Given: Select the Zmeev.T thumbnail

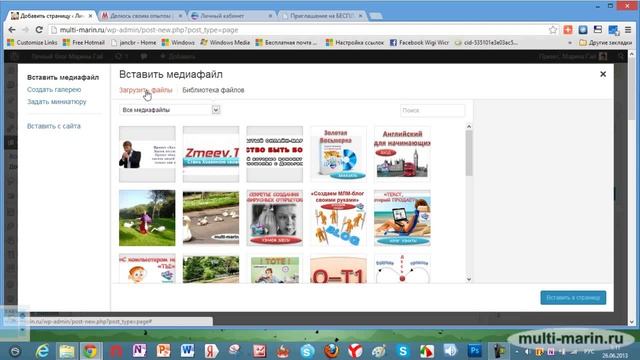Looking at the screenshot, I should 211,154.
